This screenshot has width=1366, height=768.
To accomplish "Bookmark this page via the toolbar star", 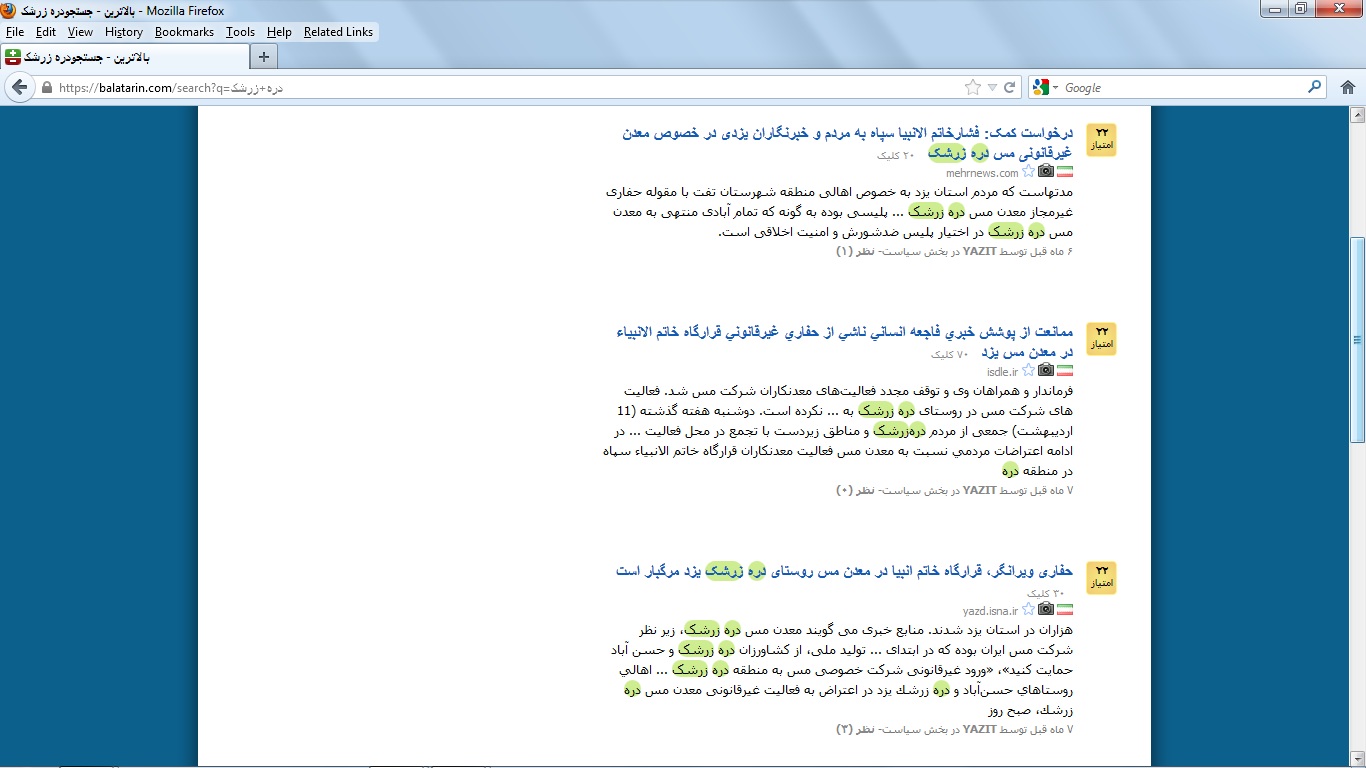I will (x=971, y=87).
